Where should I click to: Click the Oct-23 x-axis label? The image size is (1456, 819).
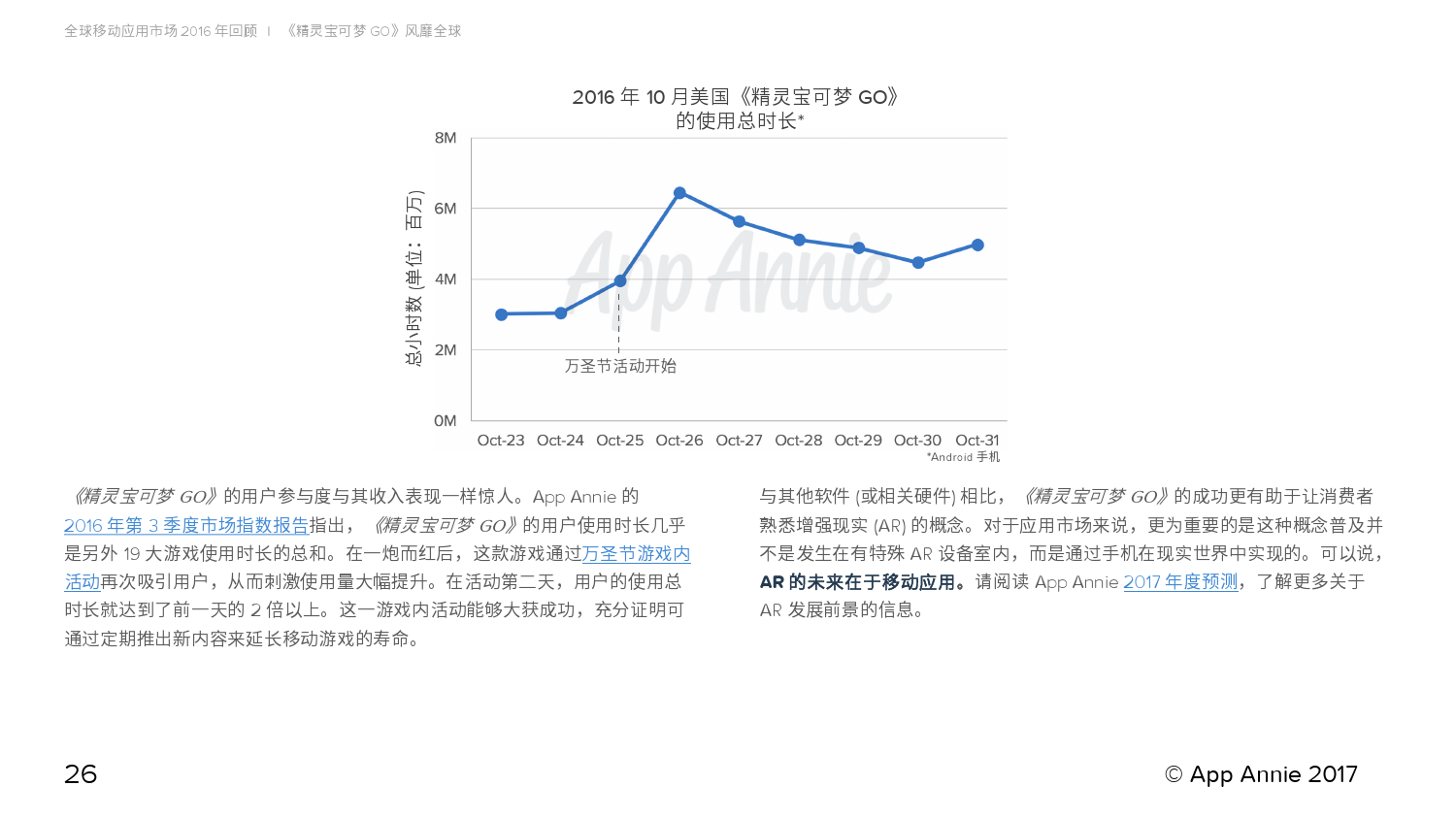pos(501,441)
